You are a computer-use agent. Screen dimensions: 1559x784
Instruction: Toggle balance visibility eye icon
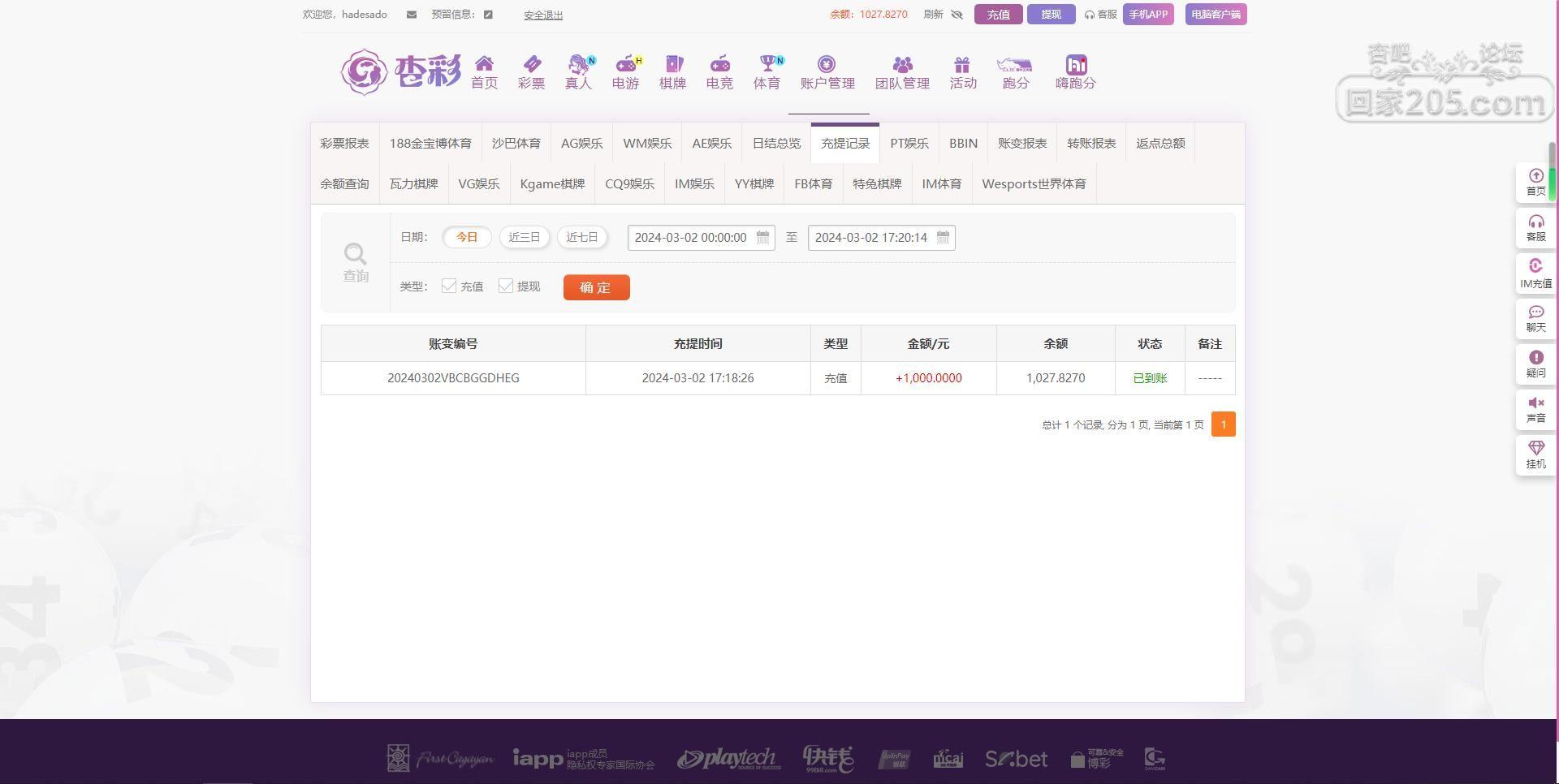click(957, 15)
